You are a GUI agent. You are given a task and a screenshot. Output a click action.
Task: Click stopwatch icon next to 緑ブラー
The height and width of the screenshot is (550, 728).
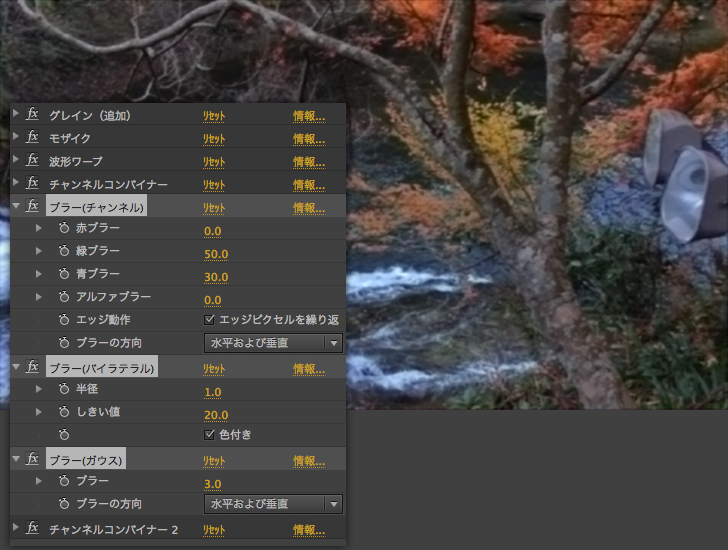coord(64,252)
